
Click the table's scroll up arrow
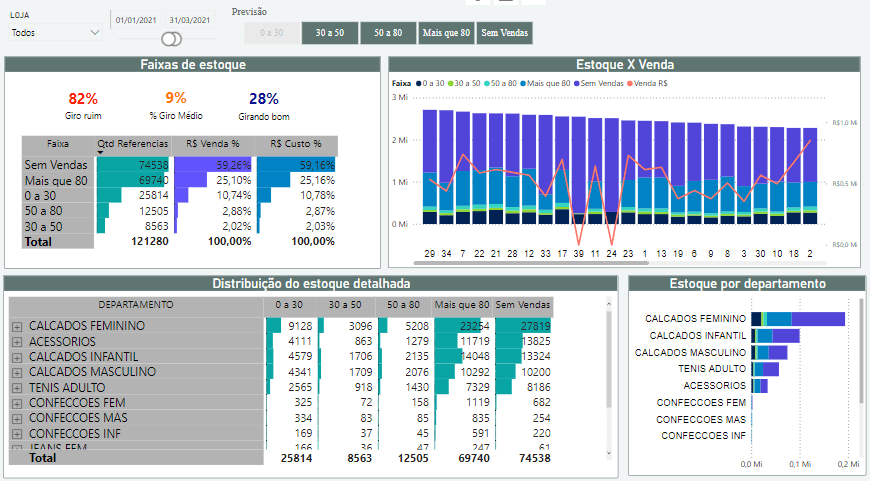pyautogui.click(x=607, y=302)
